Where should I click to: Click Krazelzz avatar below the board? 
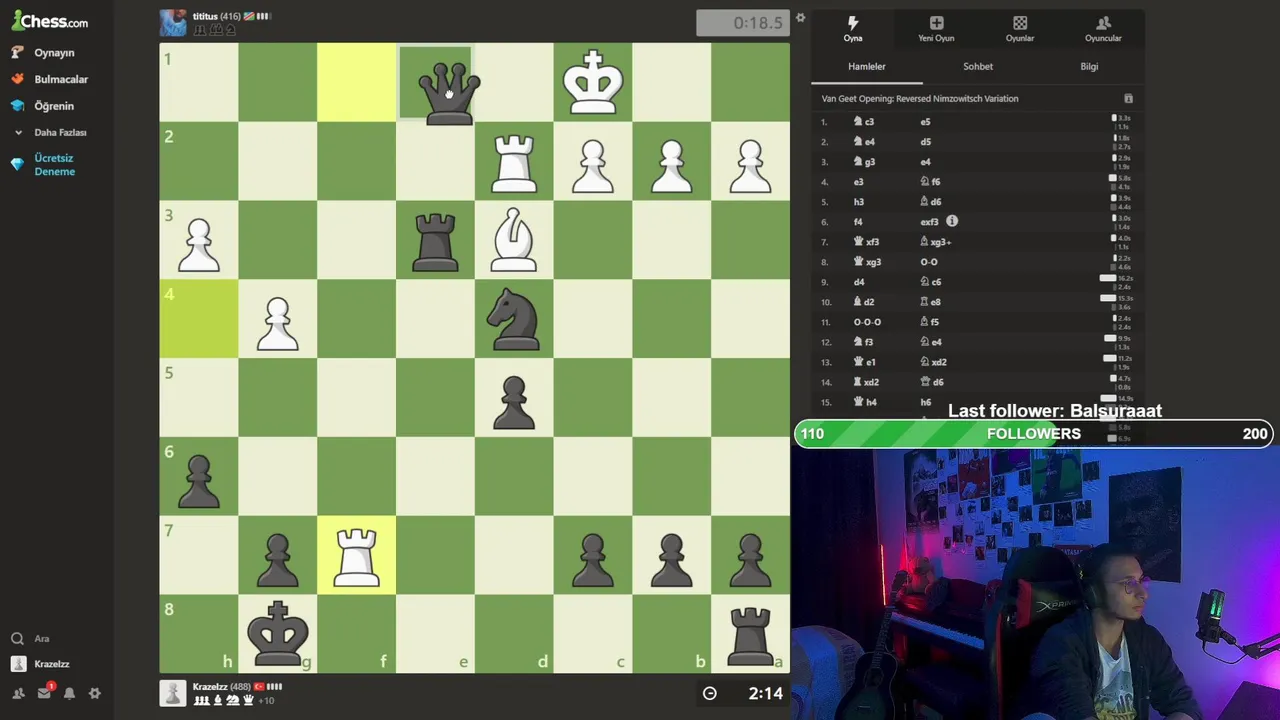pos(173,693)
